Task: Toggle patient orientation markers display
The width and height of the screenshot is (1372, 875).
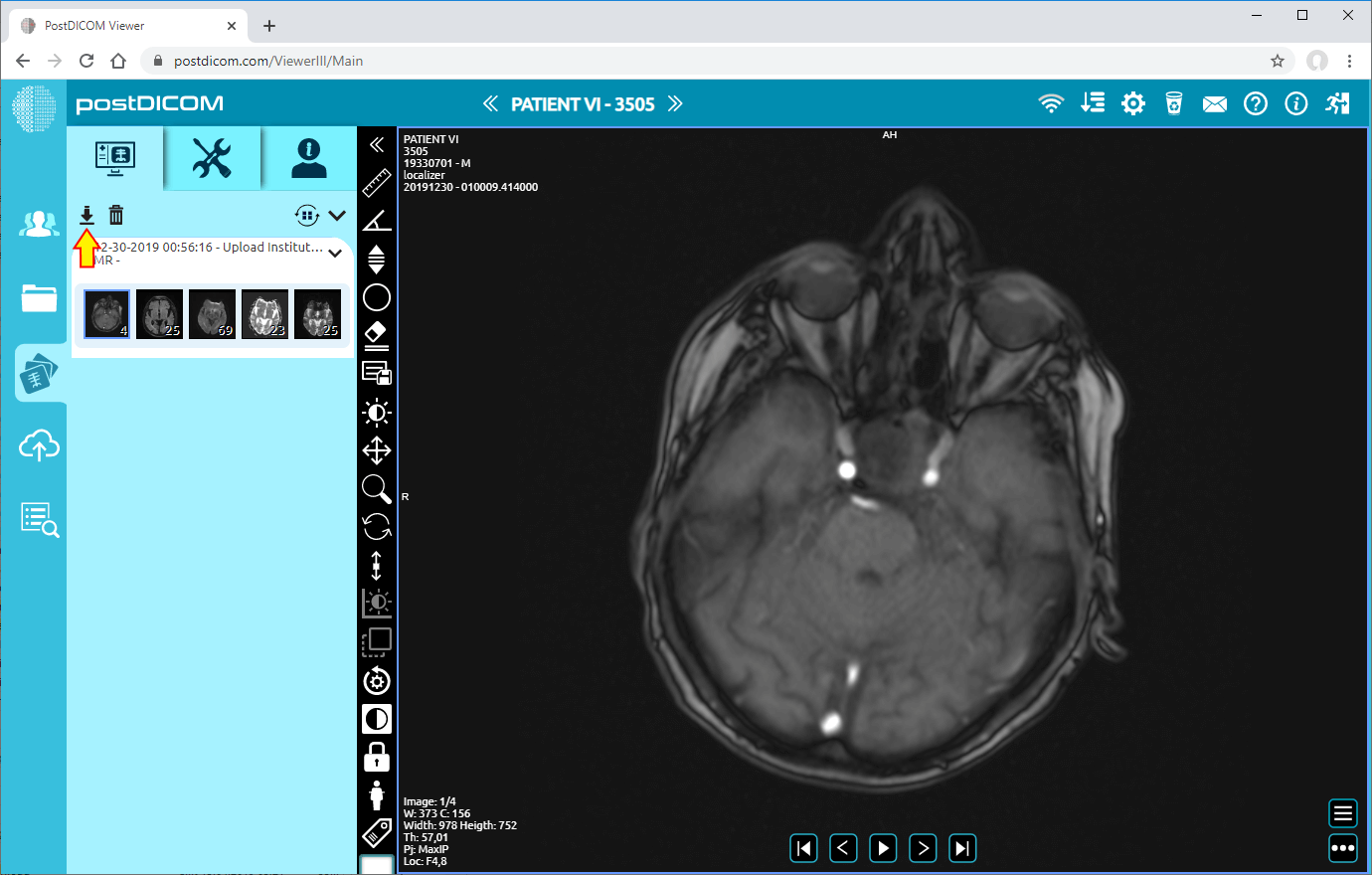Action: point(377,794)
